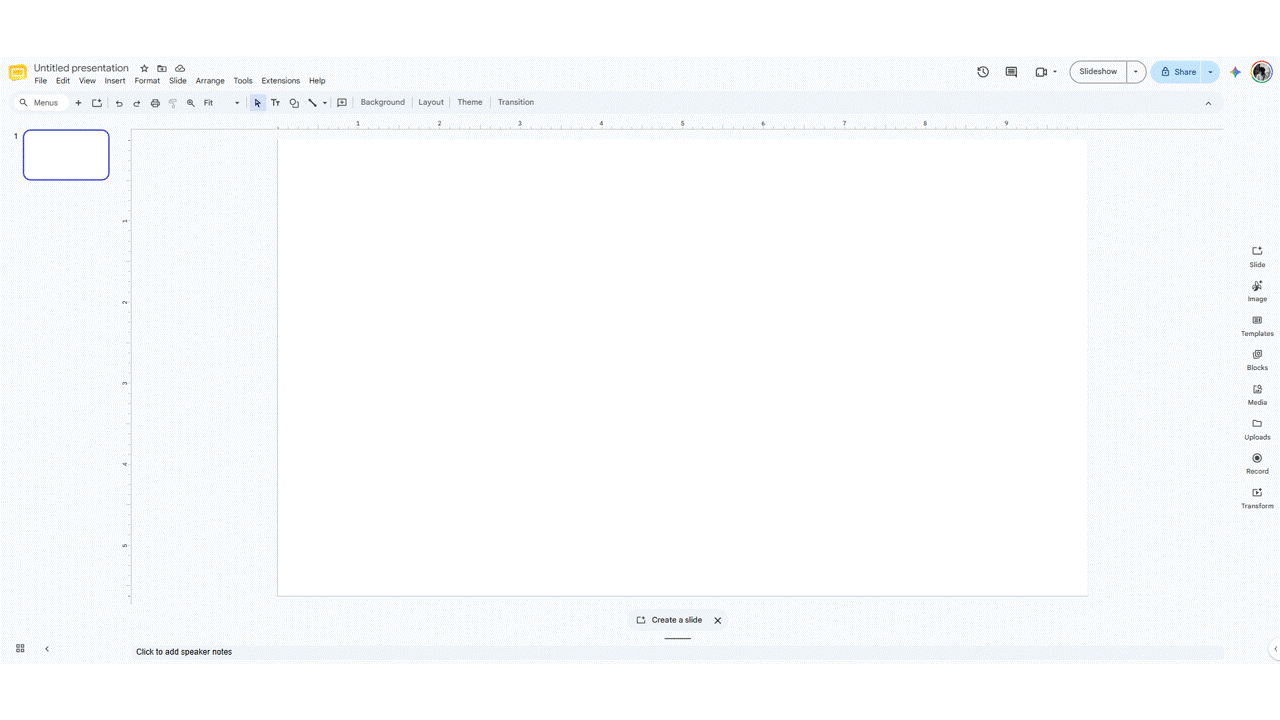Collapse the toolbar with the up chevron

click(1208, 103)
